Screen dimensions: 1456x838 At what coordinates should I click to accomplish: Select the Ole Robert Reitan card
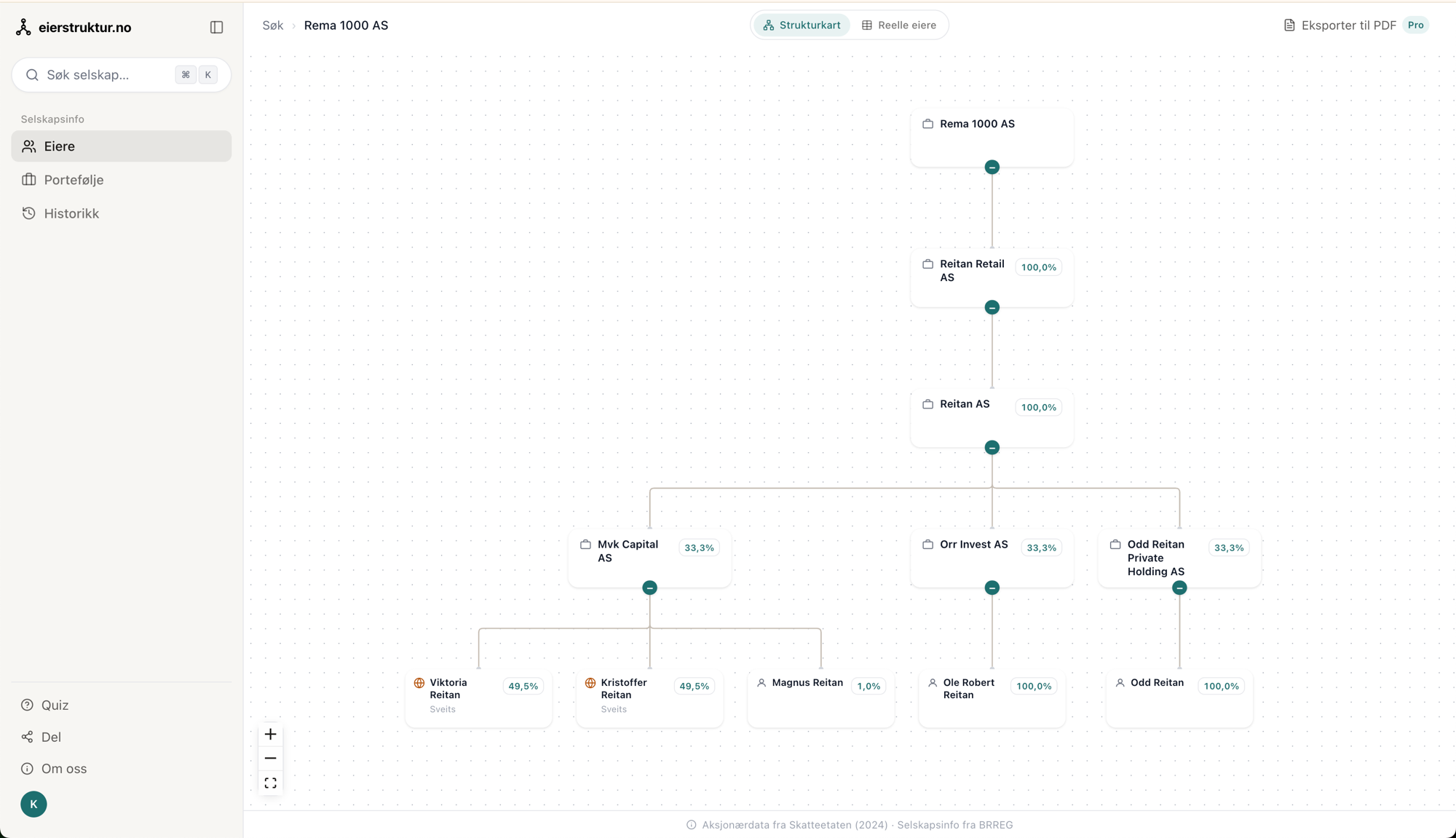pyautogui.click(x=992, y=698)
